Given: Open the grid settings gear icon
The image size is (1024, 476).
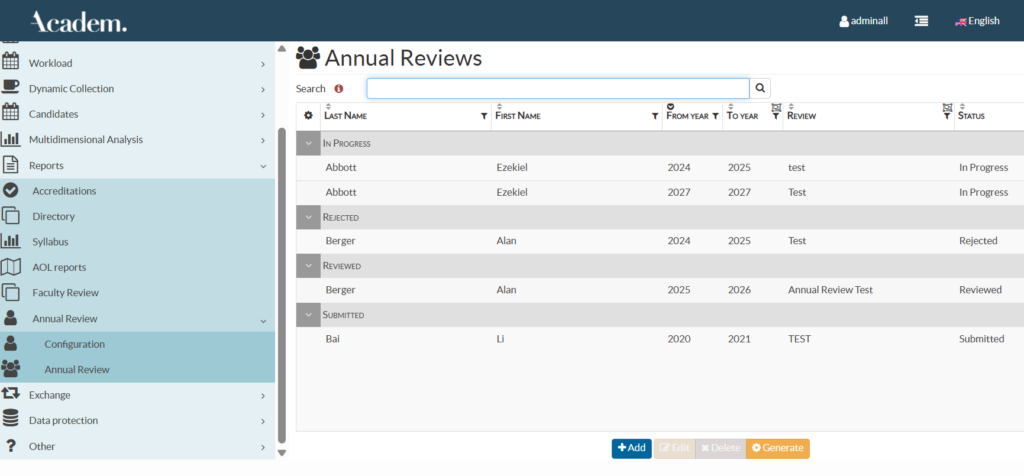Looking at the screenshot, I should click(x=308, y=116).
